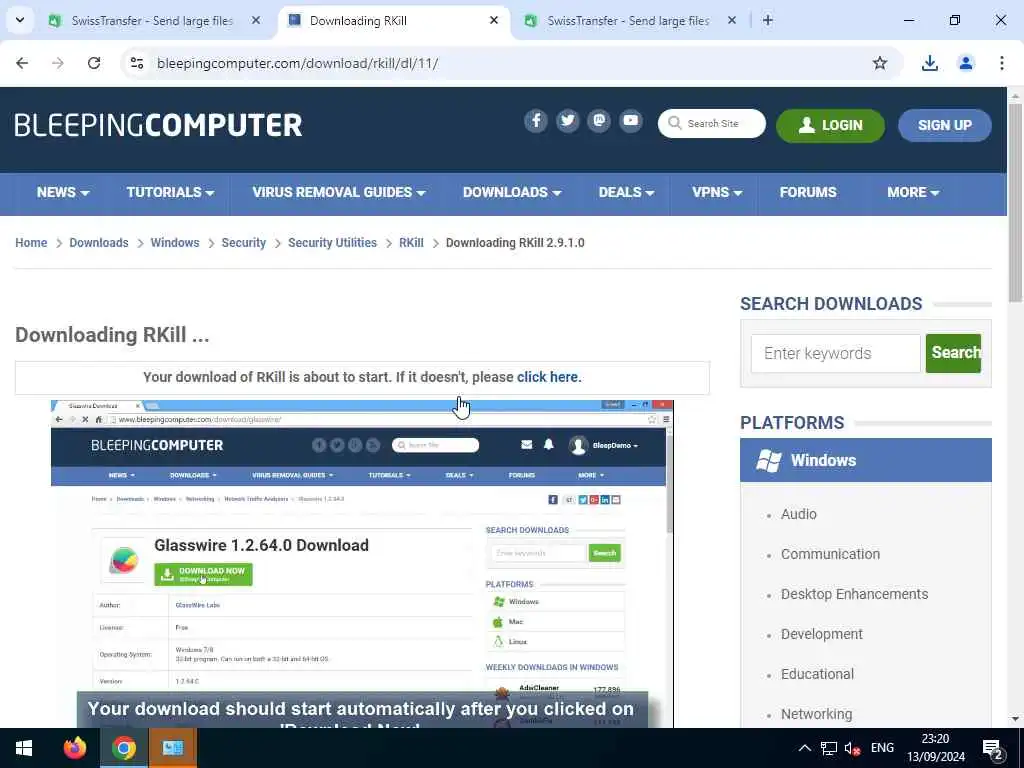Open BleepingComputer YouTube channel icon
The width and height of the screenshot is (1024, 768).
click(x=631, y=121)
